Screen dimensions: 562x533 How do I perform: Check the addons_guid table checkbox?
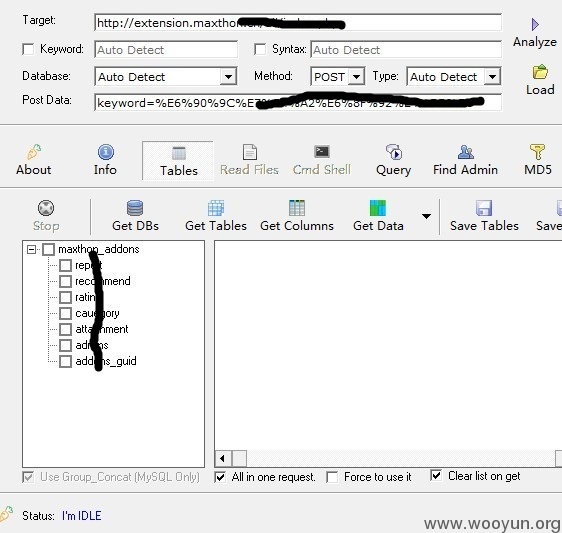[65, 361]
